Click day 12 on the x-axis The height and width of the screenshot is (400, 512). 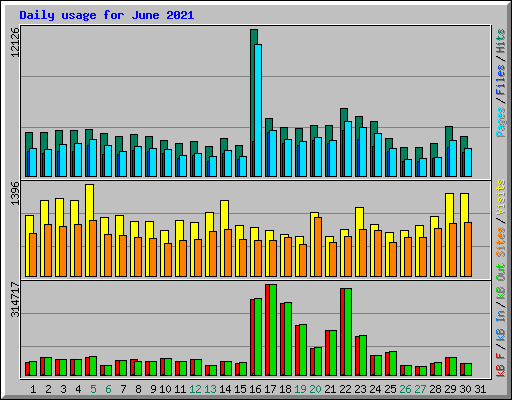tap(195, 389)
